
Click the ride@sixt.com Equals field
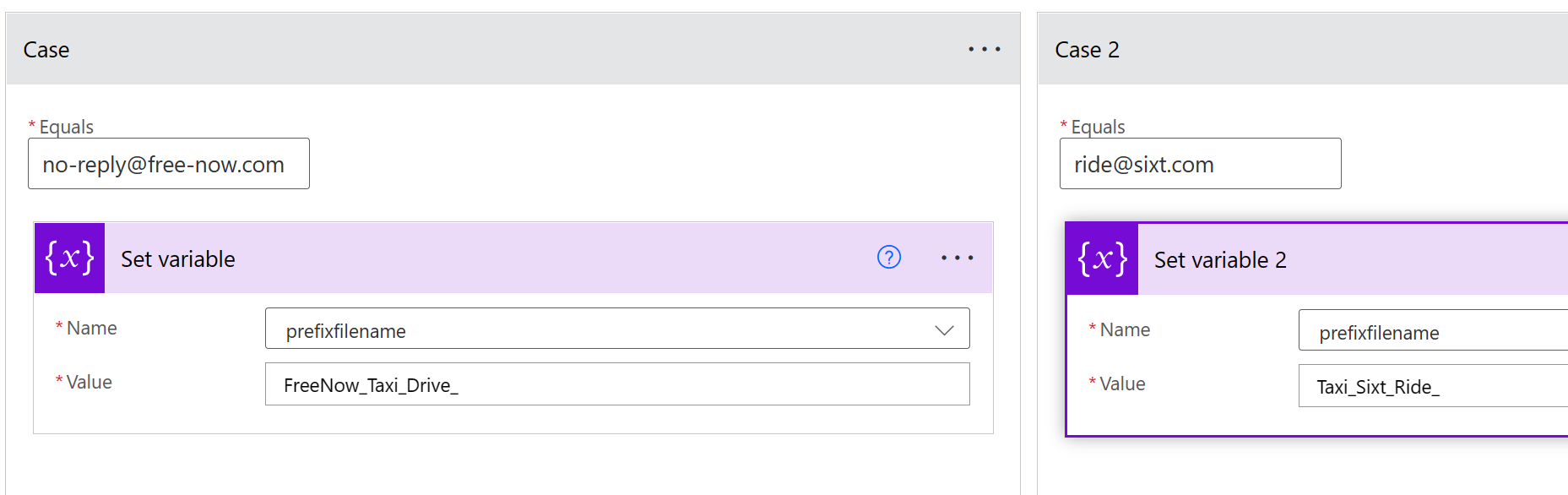point(1199,164)
